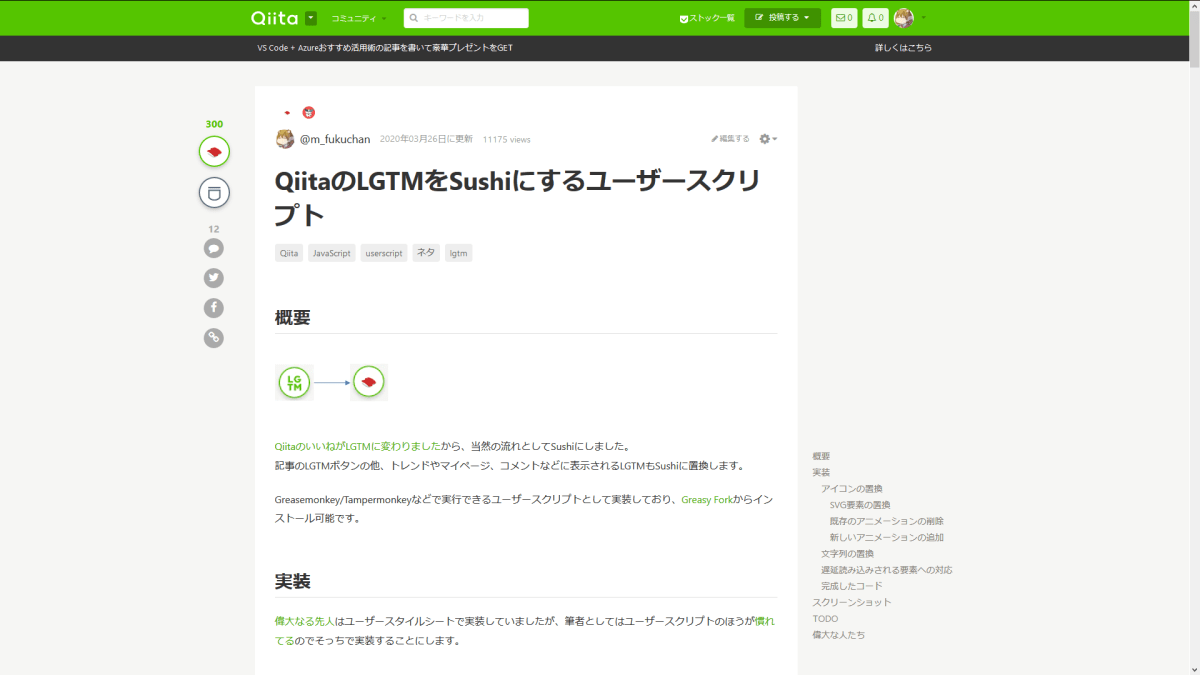Viewport: 1200px width, 675px height.
Task: Open the dropdown next to the Qiita logo
Action: (311, 18)
